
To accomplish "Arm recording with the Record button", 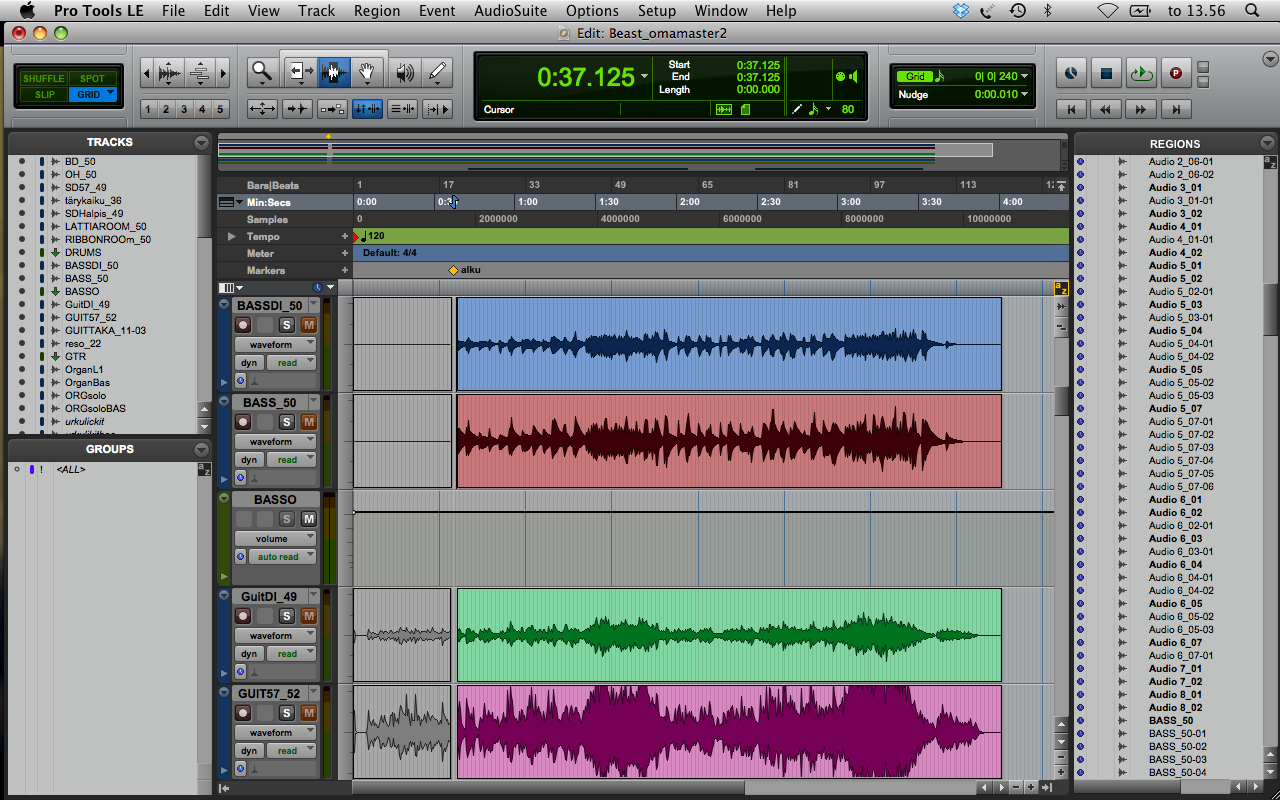I will click(x=1175, y=73).
